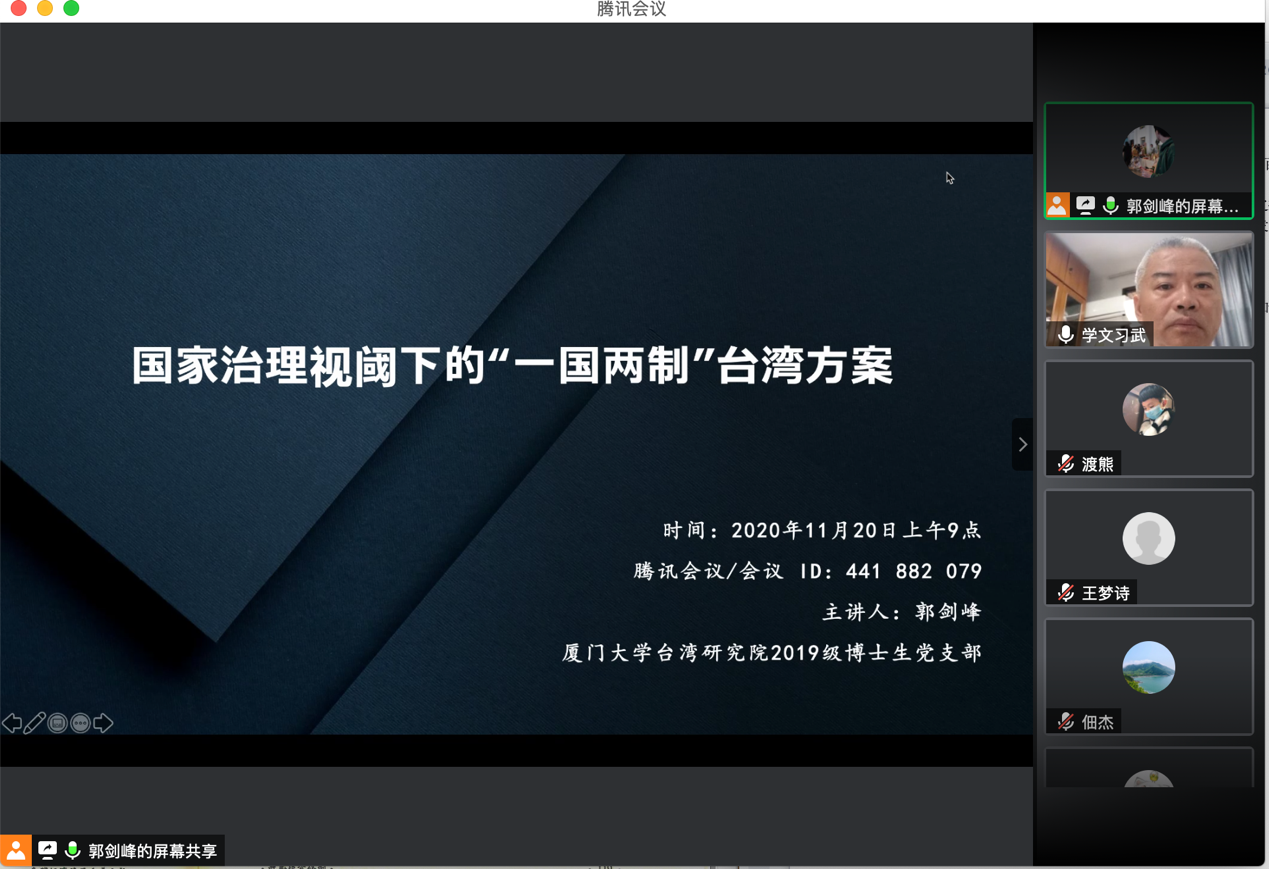This screenshot has height=869, width=1269.
Task: Click 渡熊's profile avatar
Action: 1148,409
